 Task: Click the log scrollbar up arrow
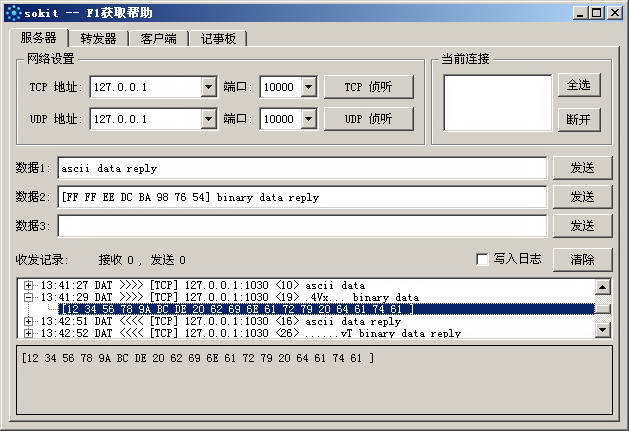pyautogui.click(x=603, y=287)
